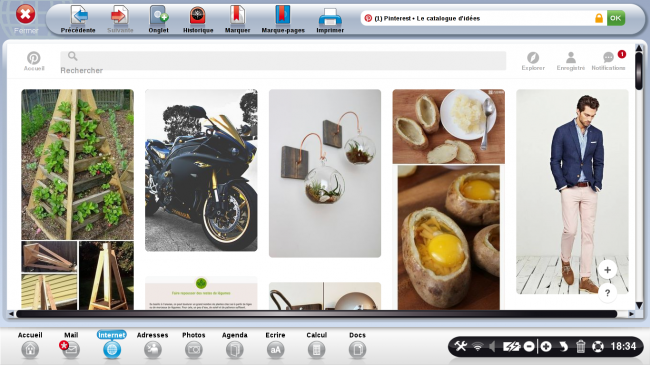Open the Agenda application
The image size is (650, 365).
coord(235,345)
